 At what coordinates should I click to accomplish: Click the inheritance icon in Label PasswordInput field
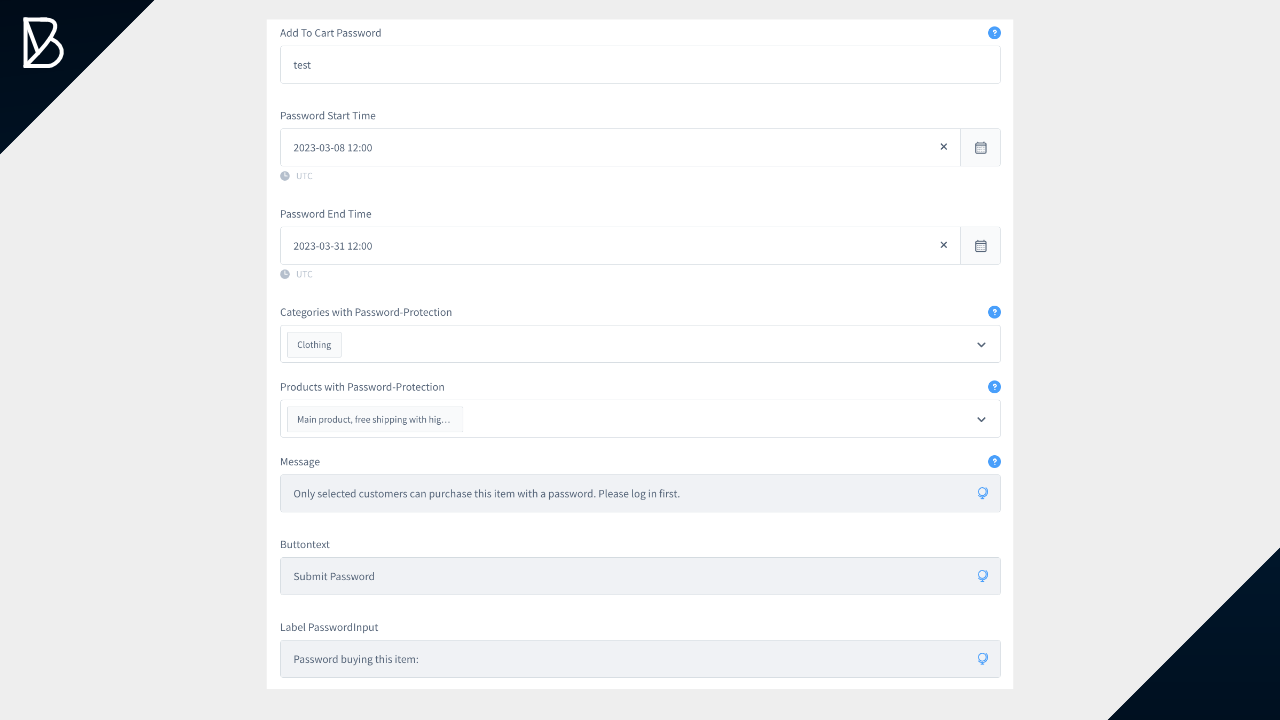[982, 659]
